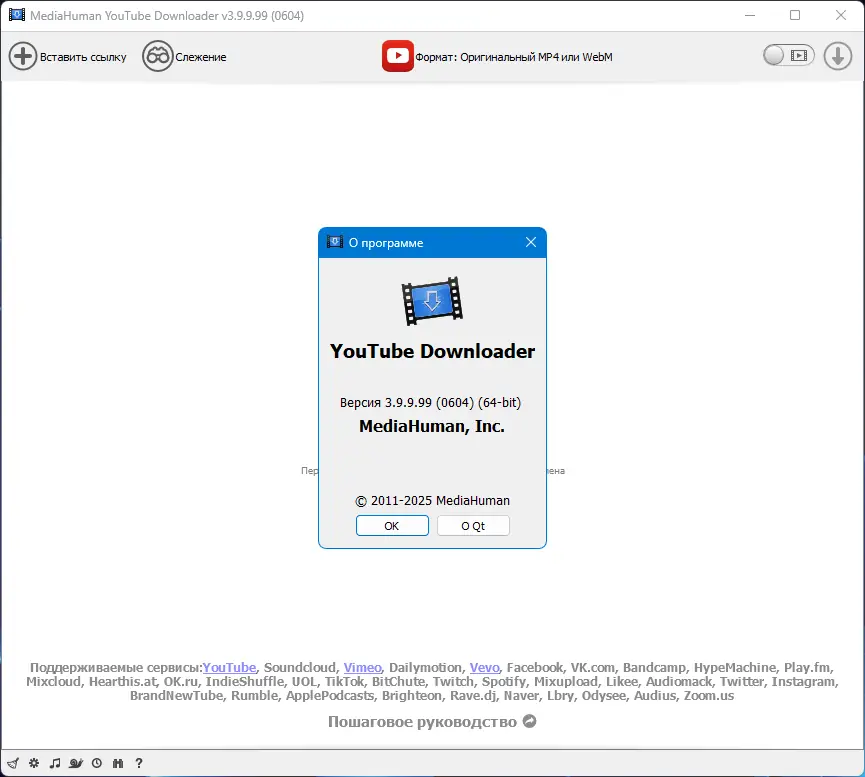Minimize the MediaHuman YouTube Downloader window
This screenshot has height=777, width=865.
click(750, 15)
